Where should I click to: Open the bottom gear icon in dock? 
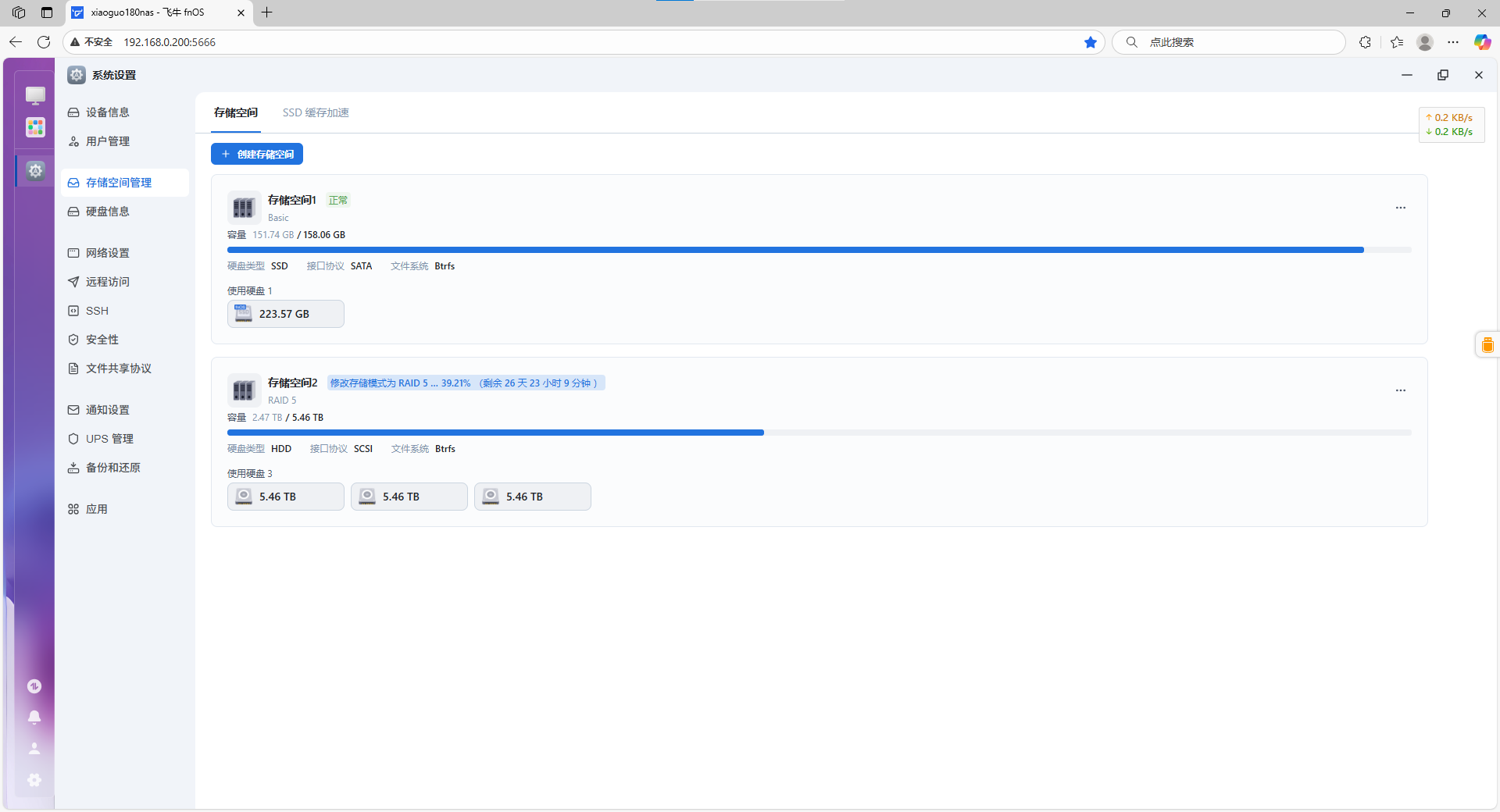34,780
